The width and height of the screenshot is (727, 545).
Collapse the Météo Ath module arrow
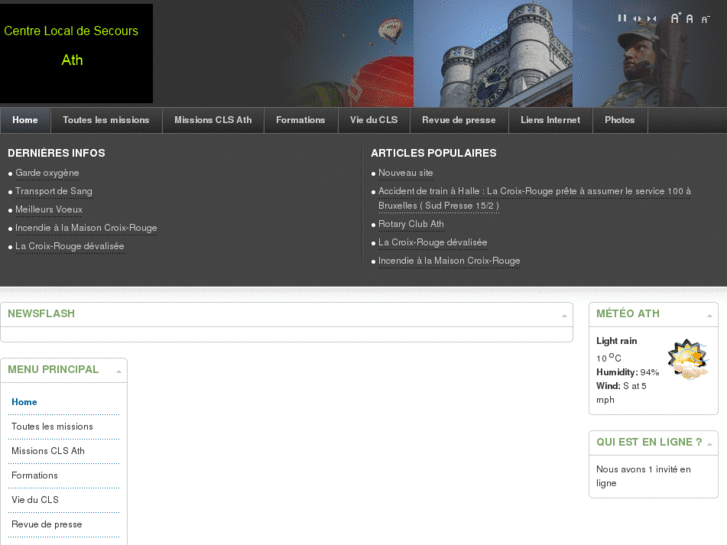tap(709, 316)
